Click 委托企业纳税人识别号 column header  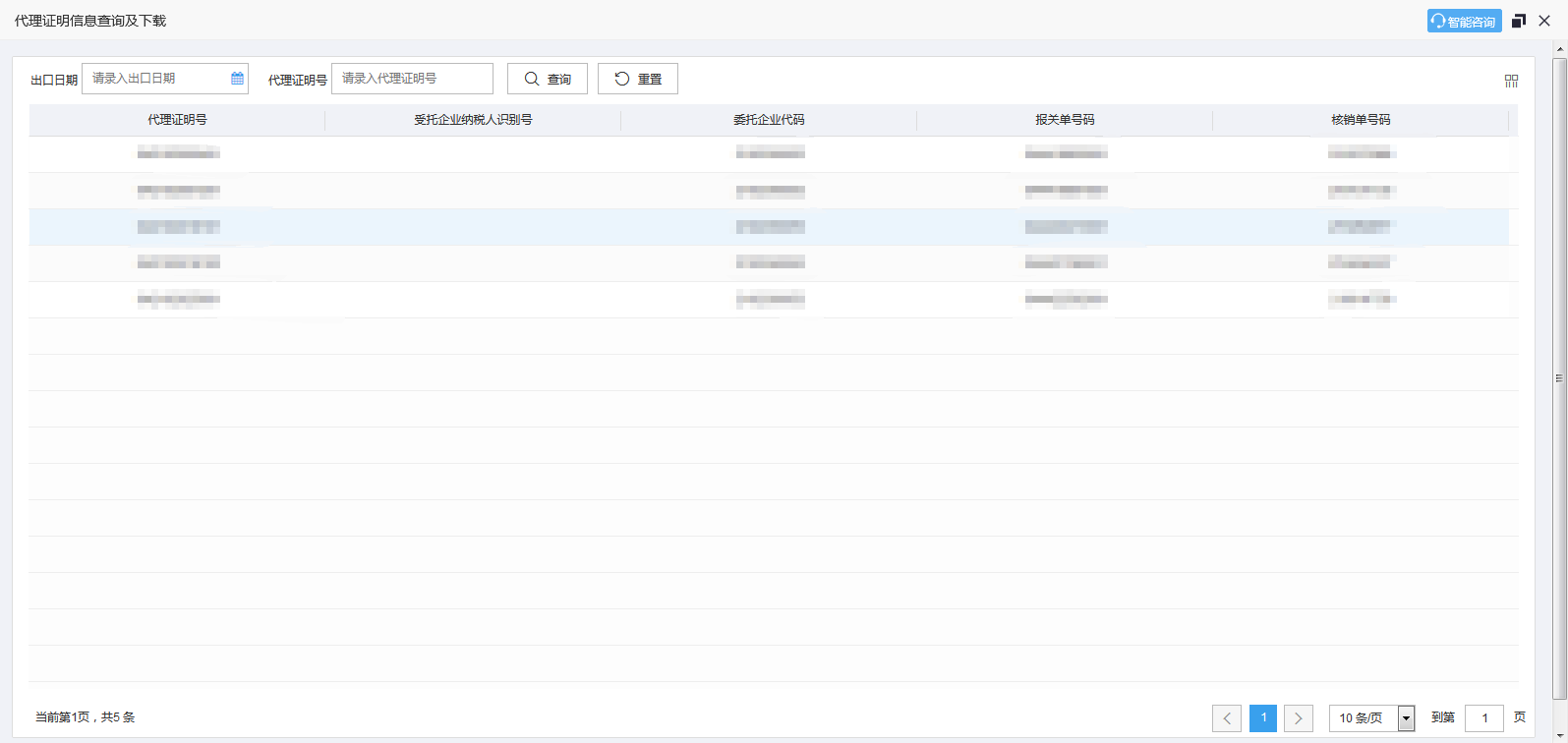pyautogui.click(x=473, y=120)
